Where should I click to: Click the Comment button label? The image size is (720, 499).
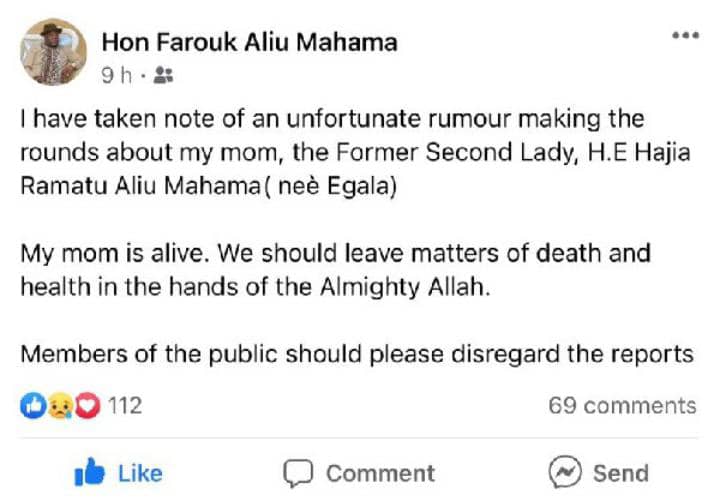(x=380, y=473)
